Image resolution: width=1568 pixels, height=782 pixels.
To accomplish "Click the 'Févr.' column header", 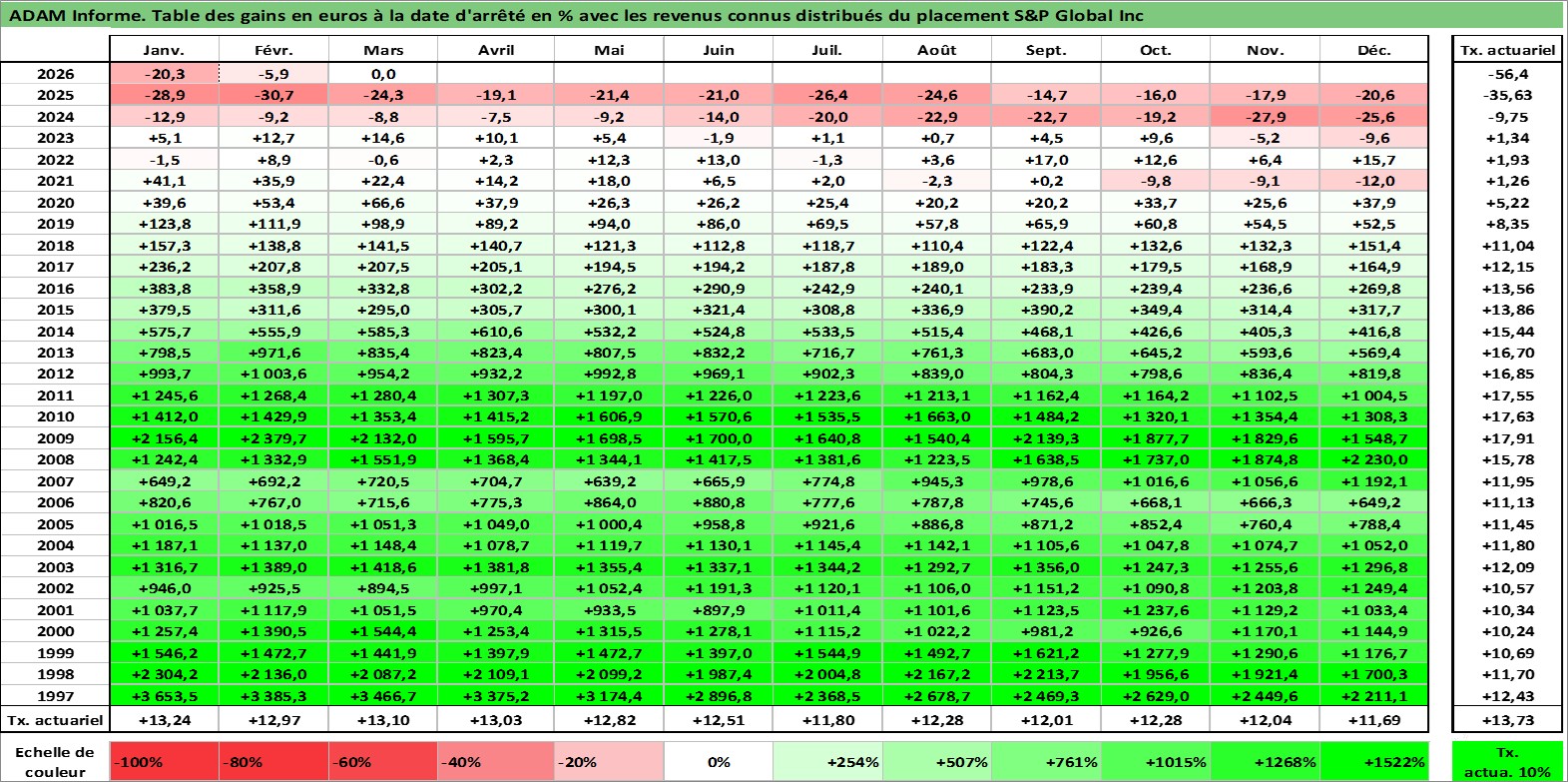I will (273, 50).
